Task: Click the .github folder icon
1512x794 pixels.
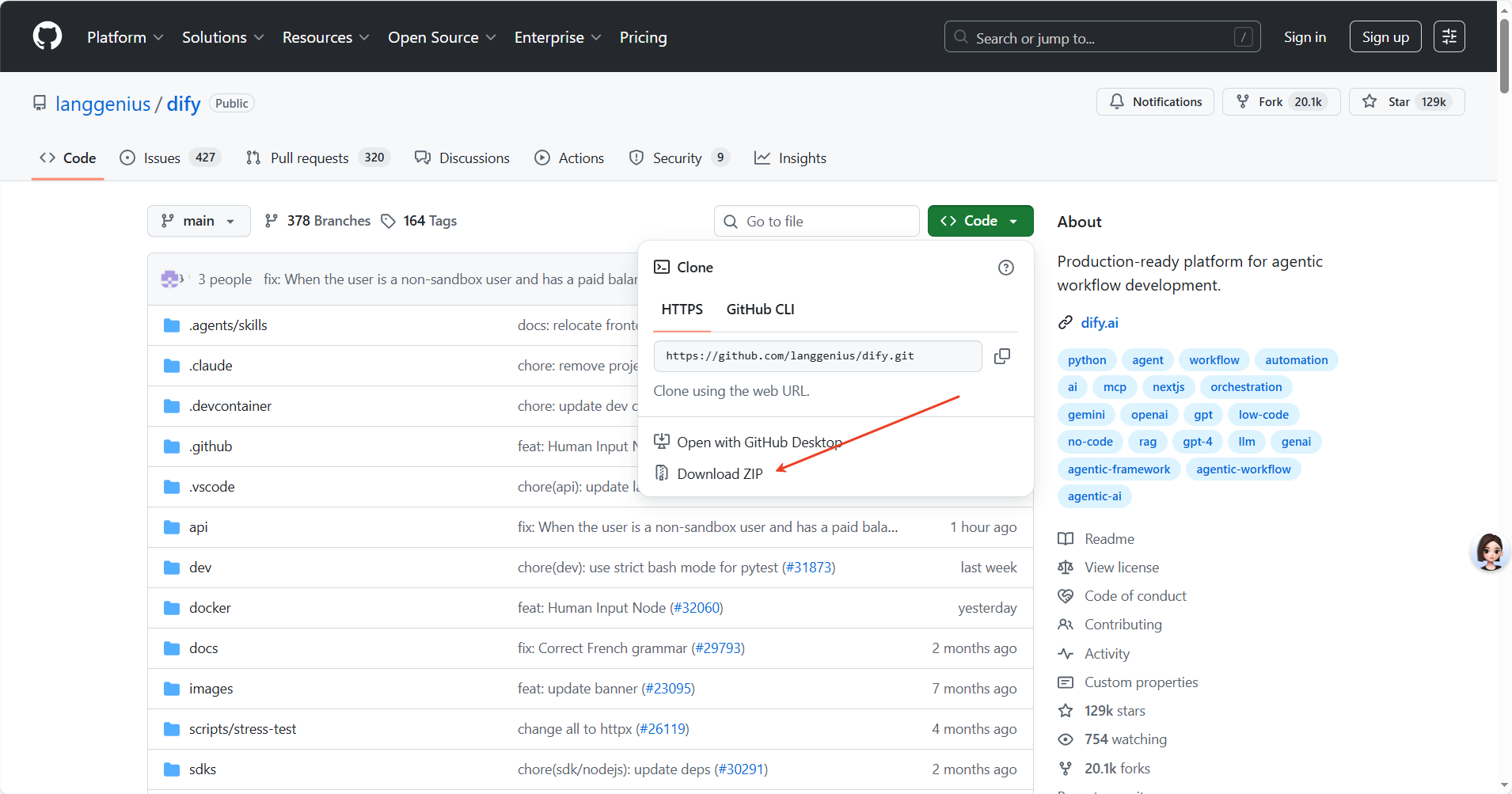Action: click(172, 446)
